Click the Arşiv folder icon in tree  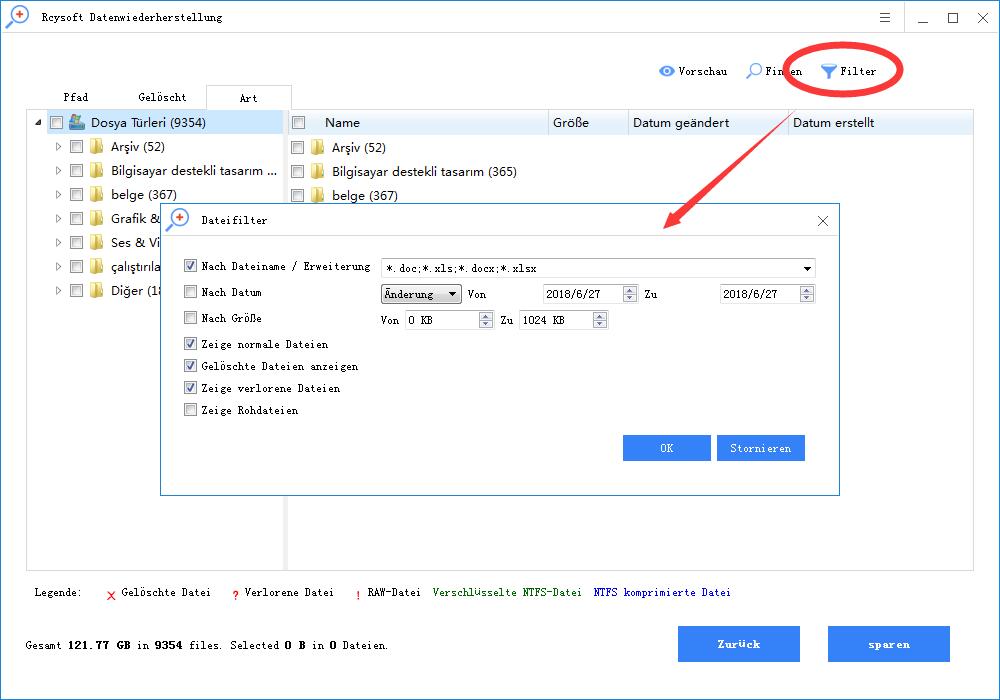tap(96, 147)
